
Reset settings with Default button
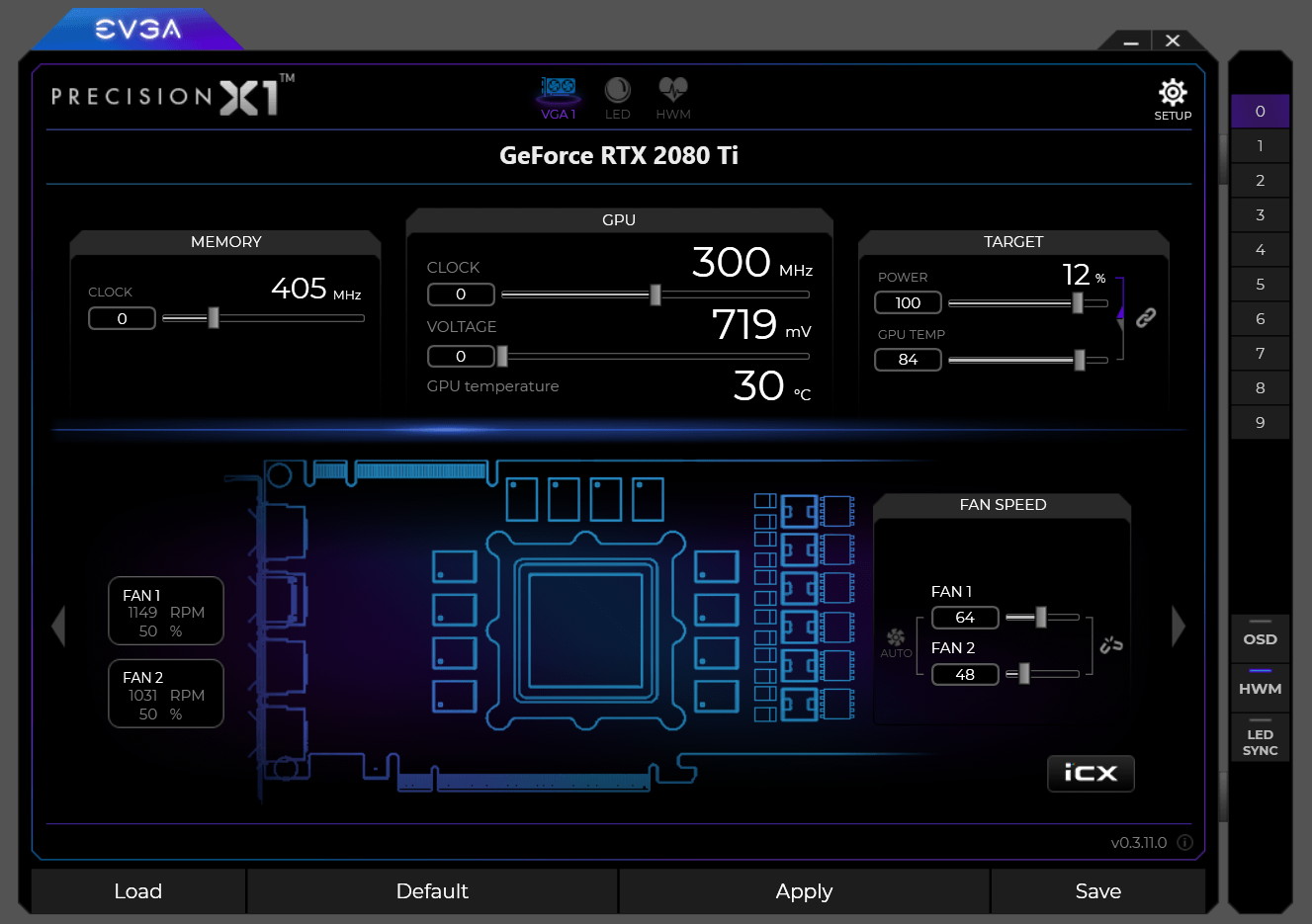tap(432, 891)
